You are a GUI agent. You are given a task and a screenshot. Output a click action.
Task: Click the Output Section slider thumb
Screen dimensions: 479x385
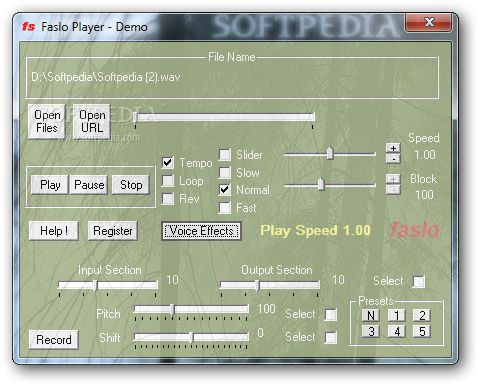pyautogui.click(x=257, y=285)
